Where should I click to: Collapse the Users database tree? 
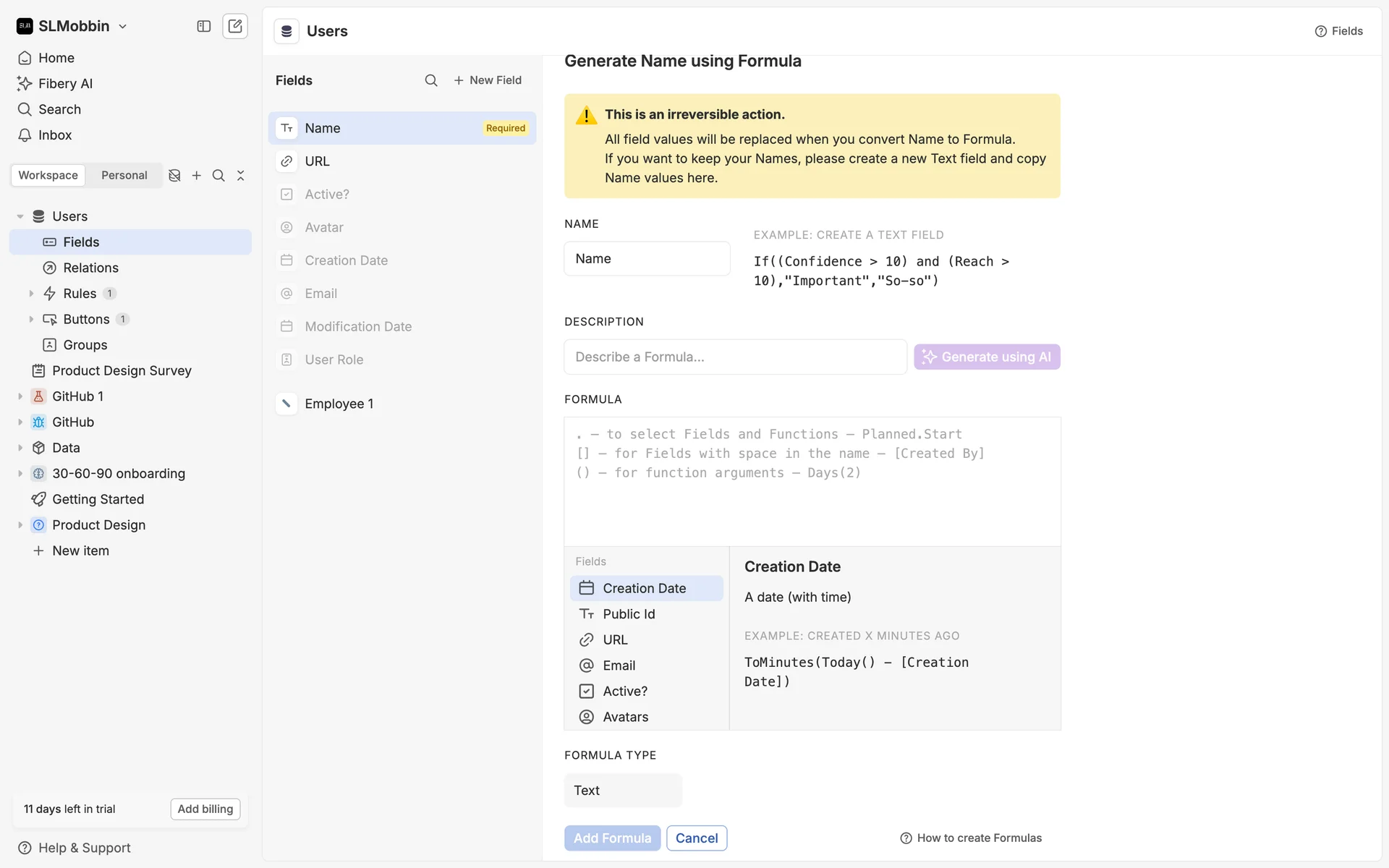coord(20,216)
